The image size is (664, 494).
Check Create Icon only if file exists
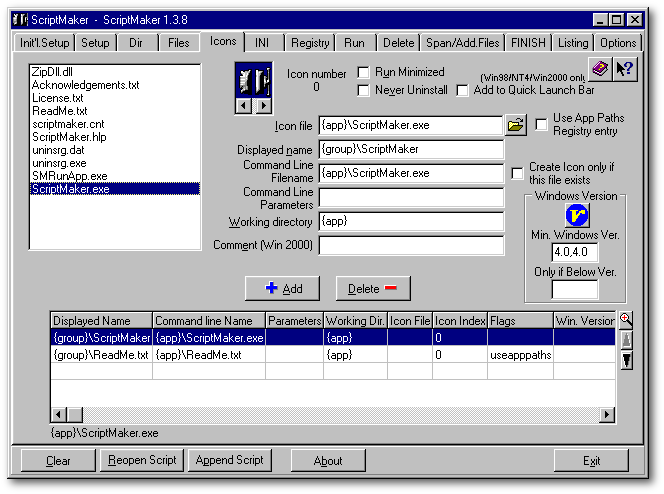(517, 174)
